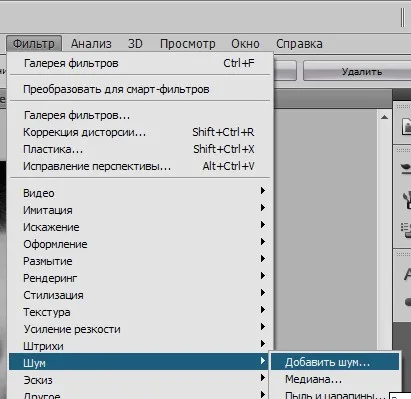The width and height of the screenshot is (411, 399).
Task: Select Галерея фильтров with Ctrl+F shortcut
Action: pos(140,63)
